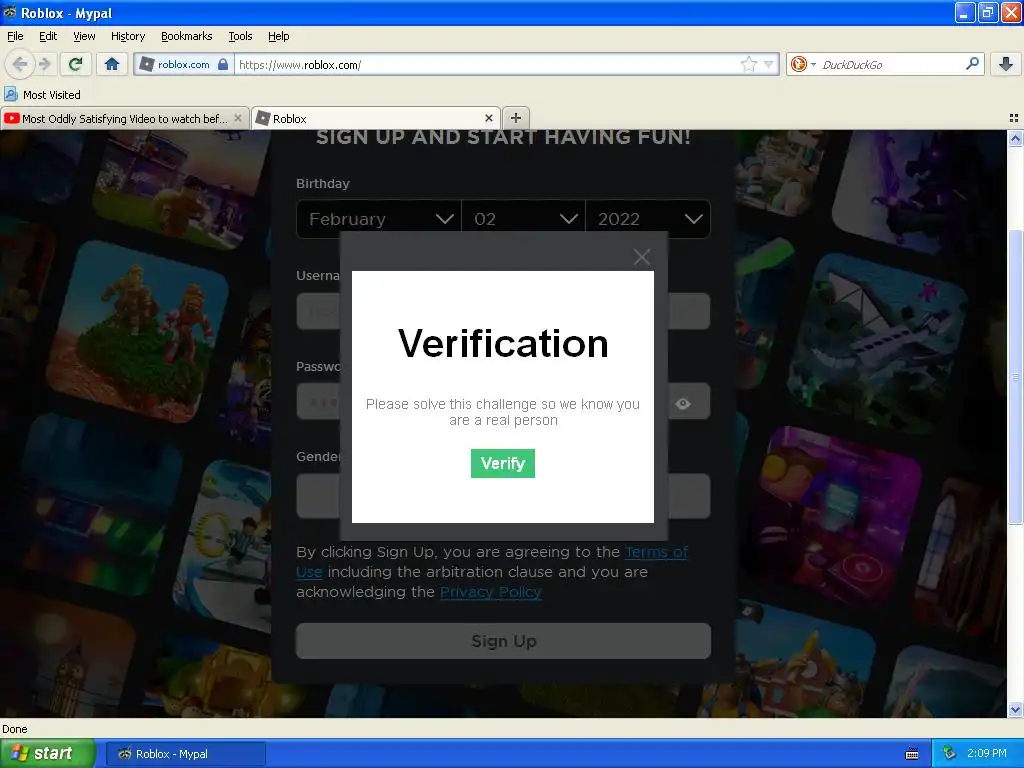Open the Privacy Policy link
Image resolution: width=1024 pixels, height=768 pixels.
point(490,592)
